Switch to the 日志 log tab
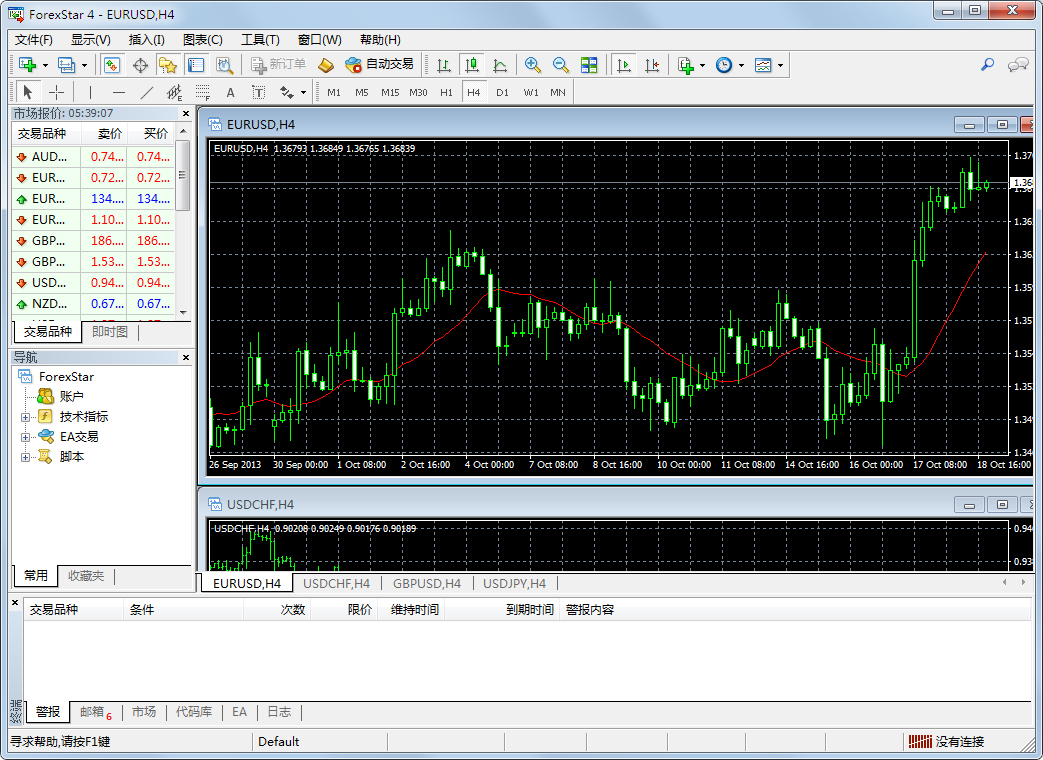Viewport: 1043px width, 760px height. [279, 711]
